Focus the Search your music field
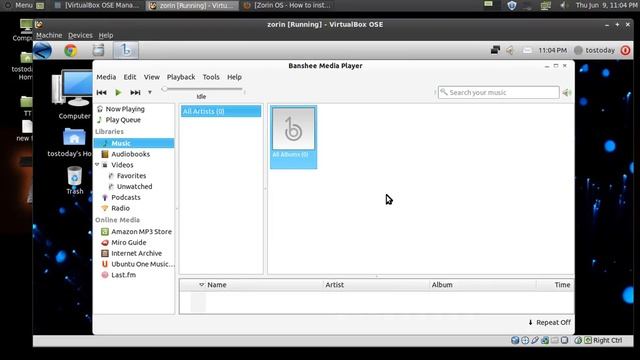Viewport: 640px width, 360px height. tap(498, 93)
